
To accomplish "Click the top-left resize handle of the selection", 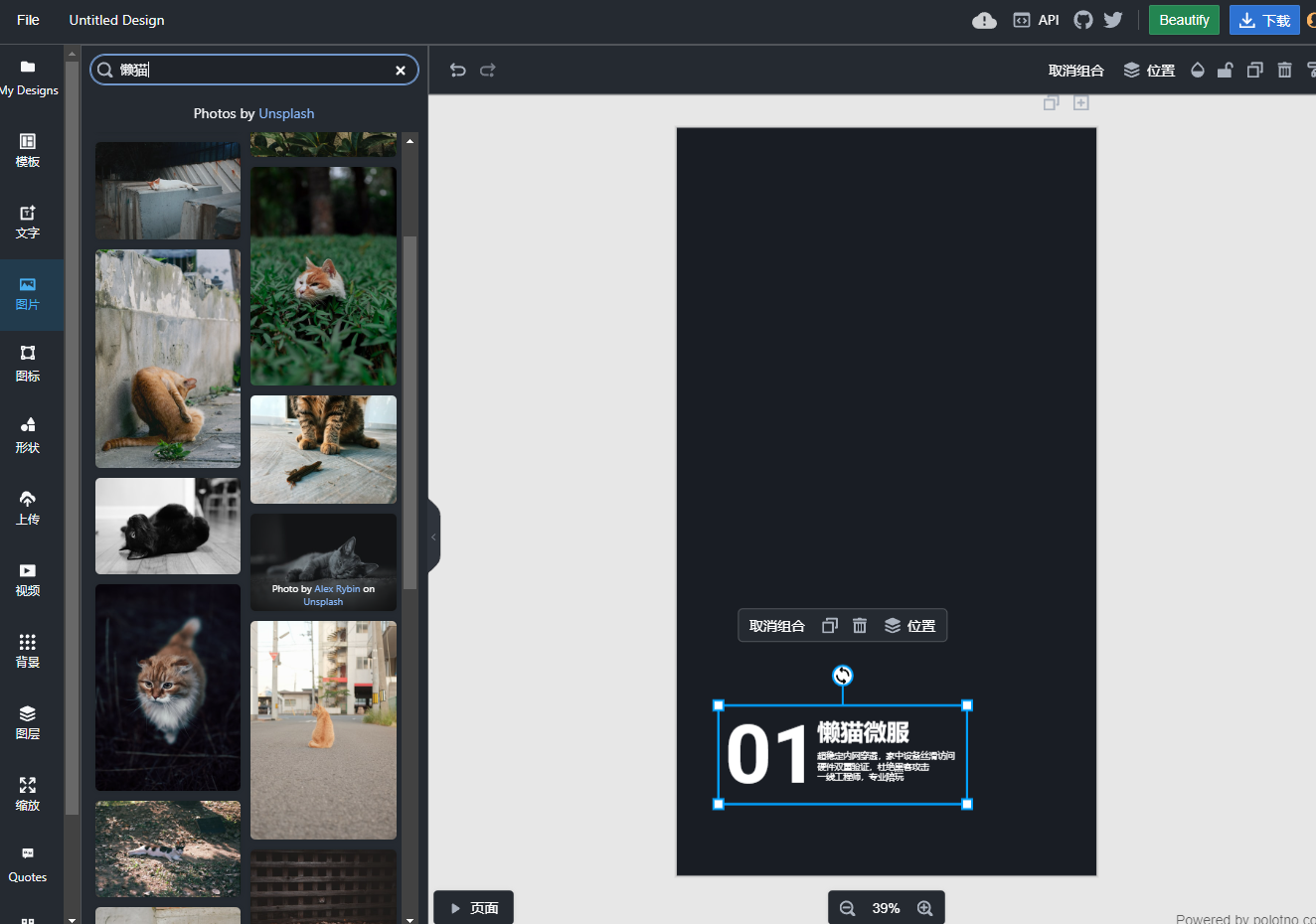I will [x=719, y=705].
